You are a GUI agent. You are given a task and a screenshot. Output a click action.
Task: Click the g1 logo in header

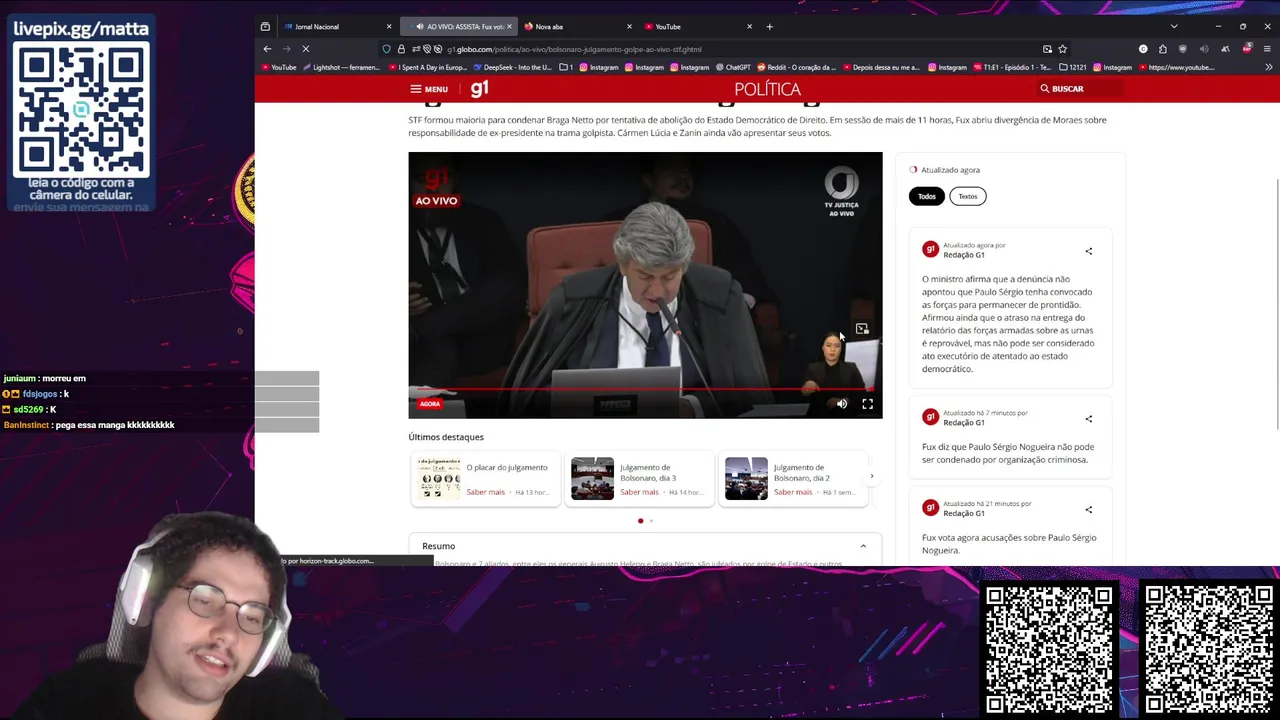pyautogui.click(x=480, y=88)
